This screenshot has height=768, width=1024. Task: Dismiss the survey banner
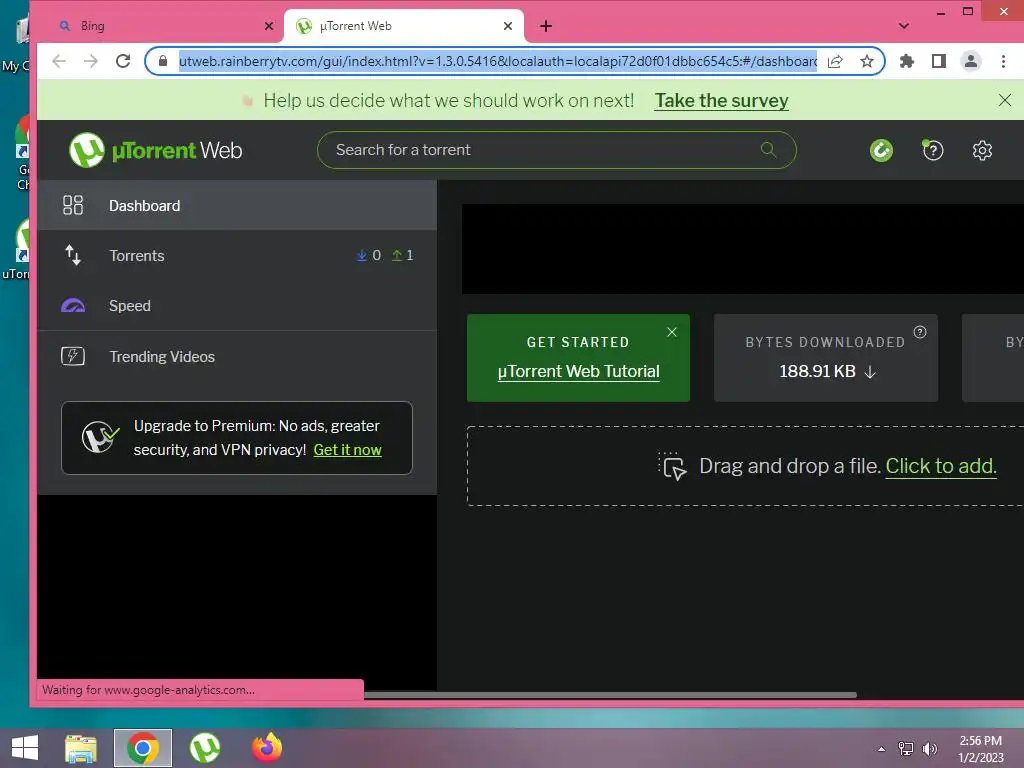coord(1004,100)
